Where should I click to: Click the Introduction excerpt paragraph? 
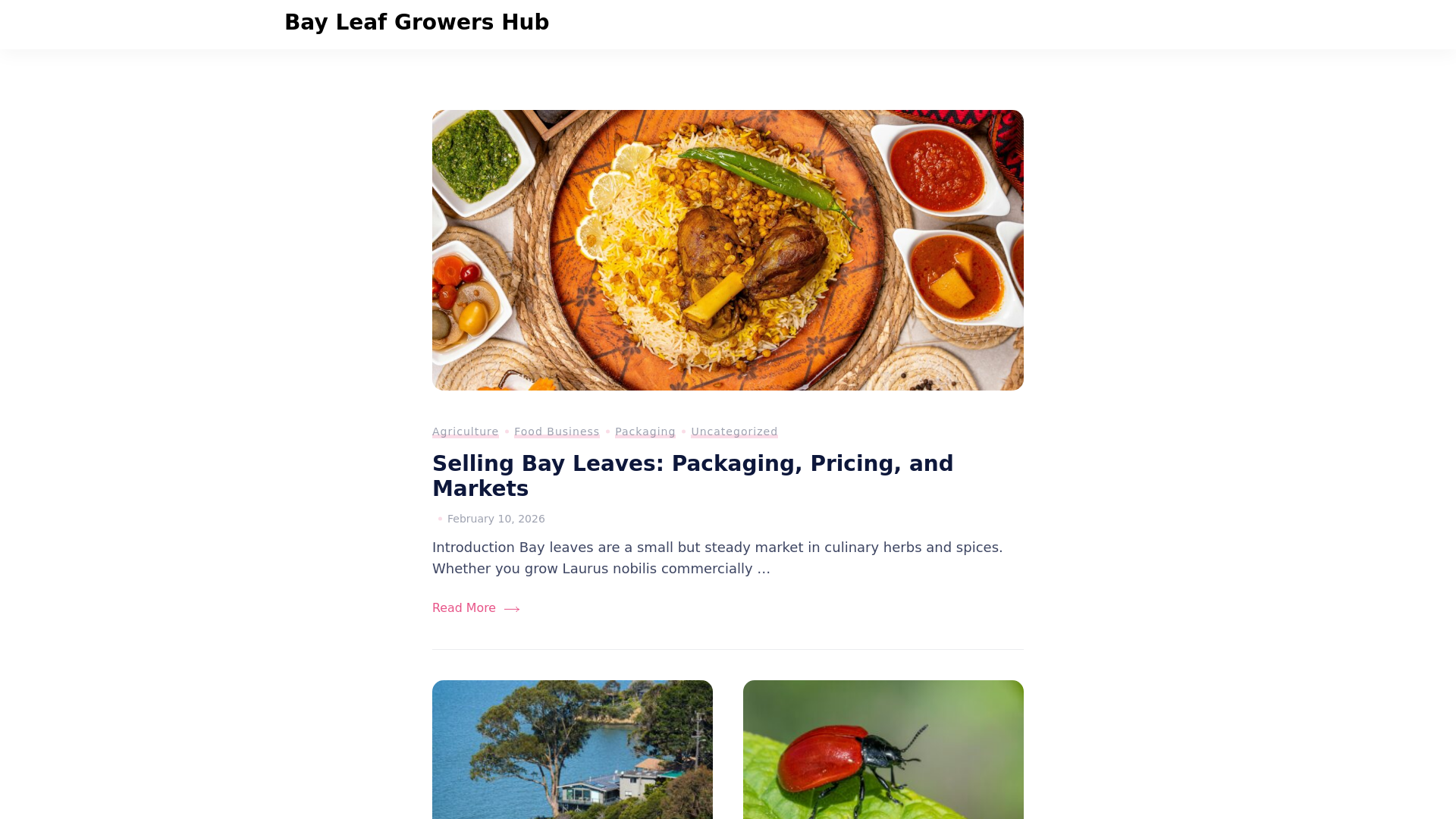tap(717, 558)
